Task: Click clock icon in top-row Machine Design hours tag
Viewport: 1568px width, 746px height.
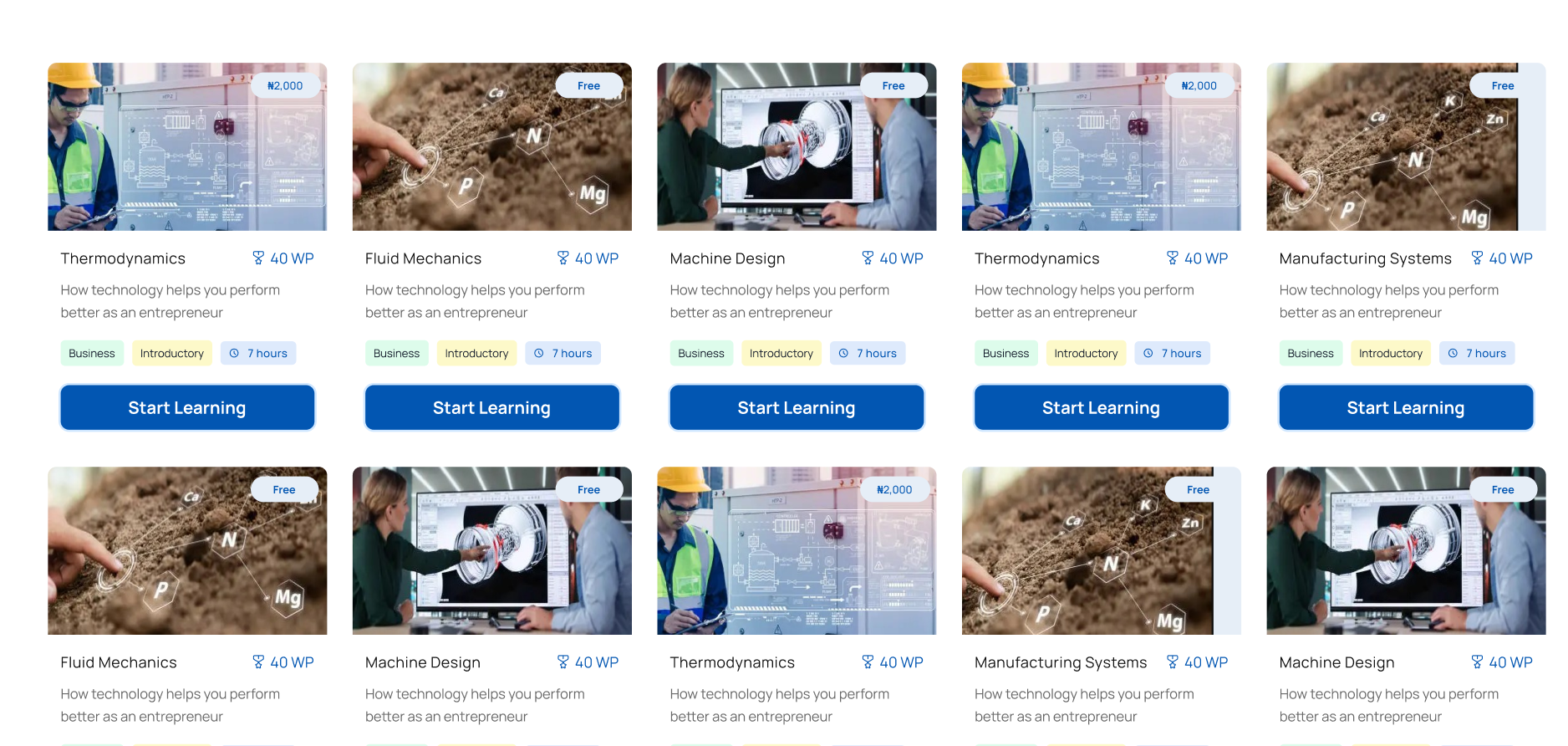Action: pyautogui.click(x=843, y=354)
